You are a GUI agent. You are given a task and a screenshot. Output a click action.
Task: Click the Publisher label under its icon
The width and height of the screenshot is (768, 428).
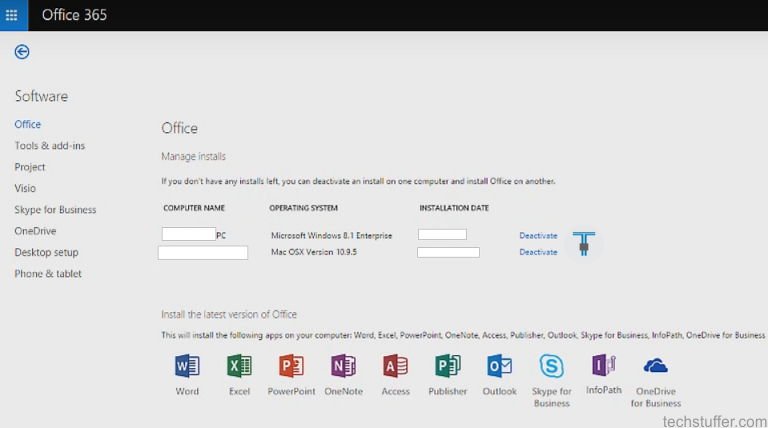(448, 391)
